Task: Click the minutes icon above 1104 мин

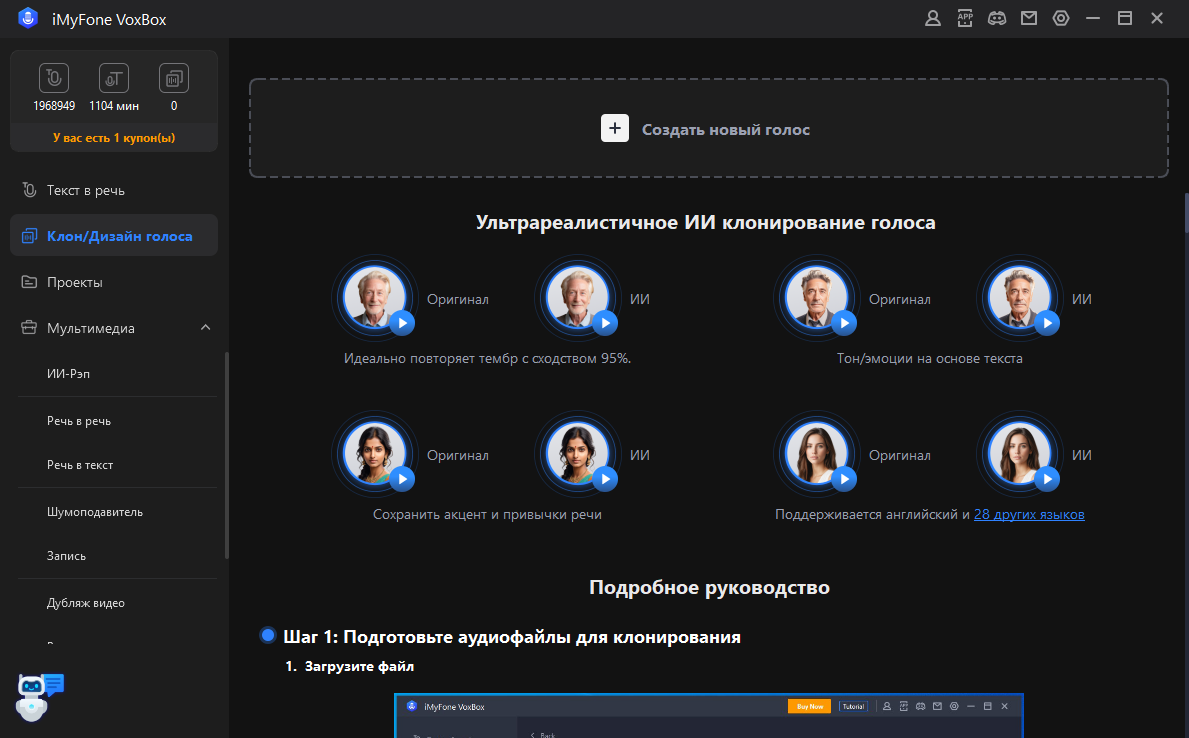Action: tap(114, 78)
